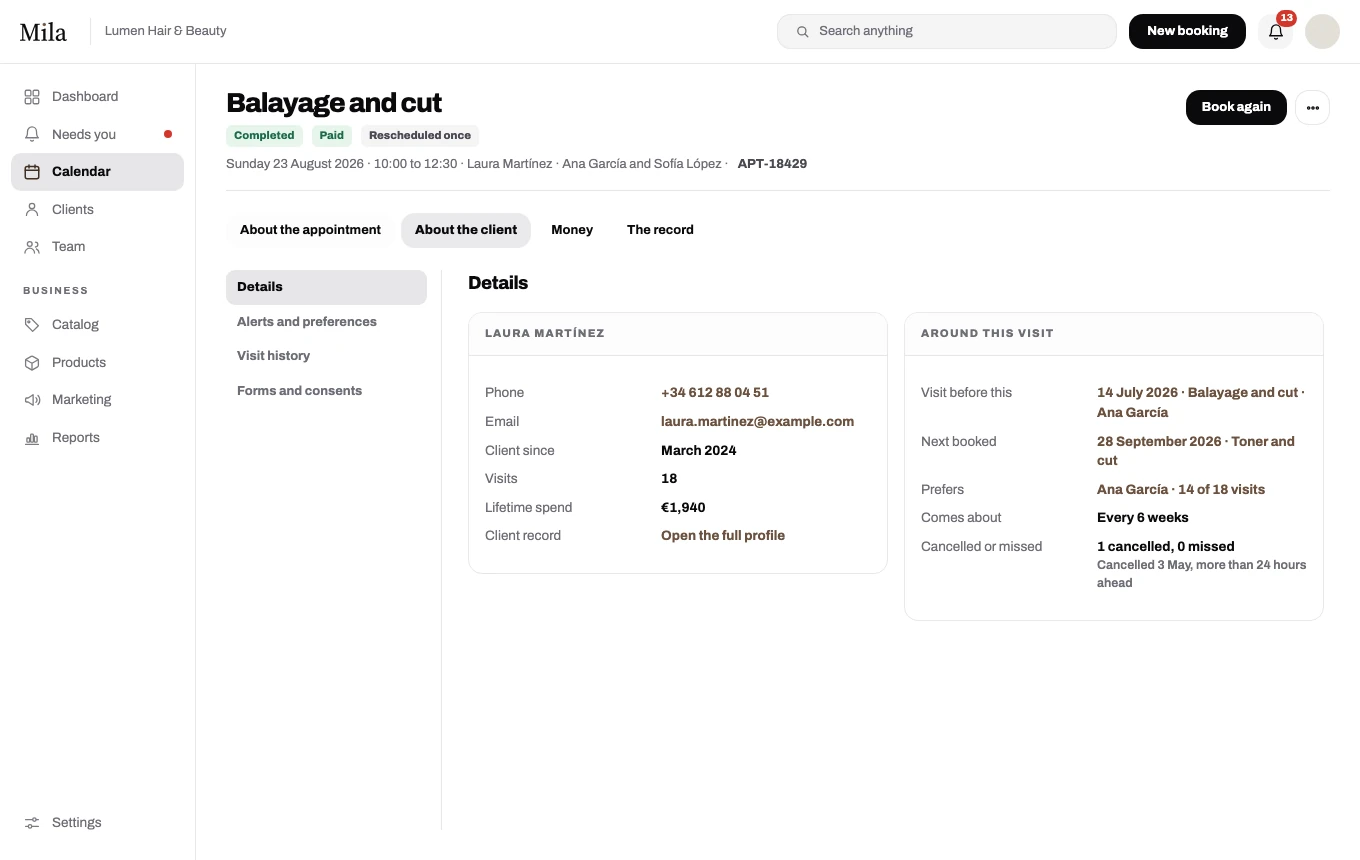Switch to the Money tab

[x=572, y=230]
